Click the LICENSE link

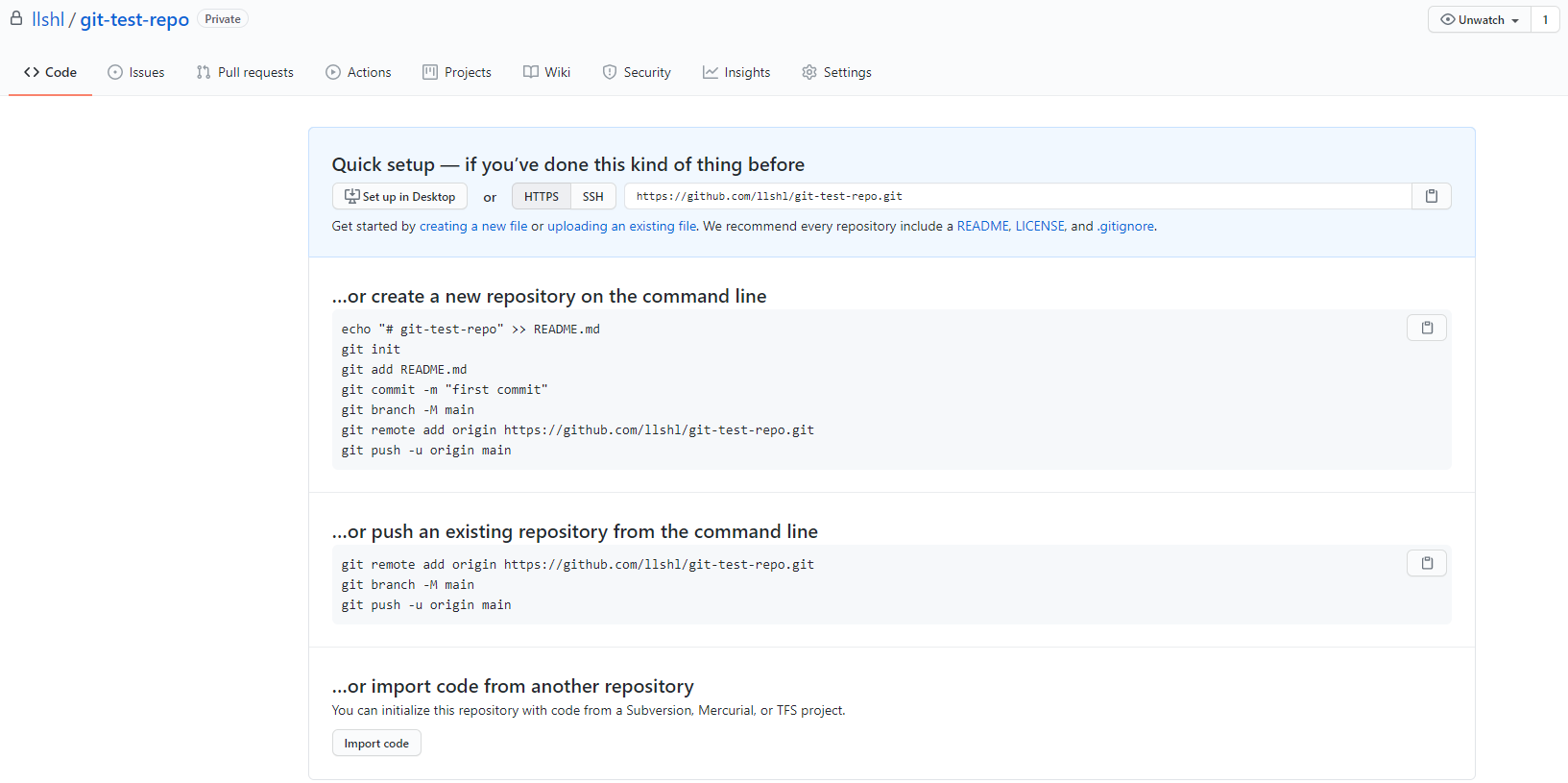1040,226
